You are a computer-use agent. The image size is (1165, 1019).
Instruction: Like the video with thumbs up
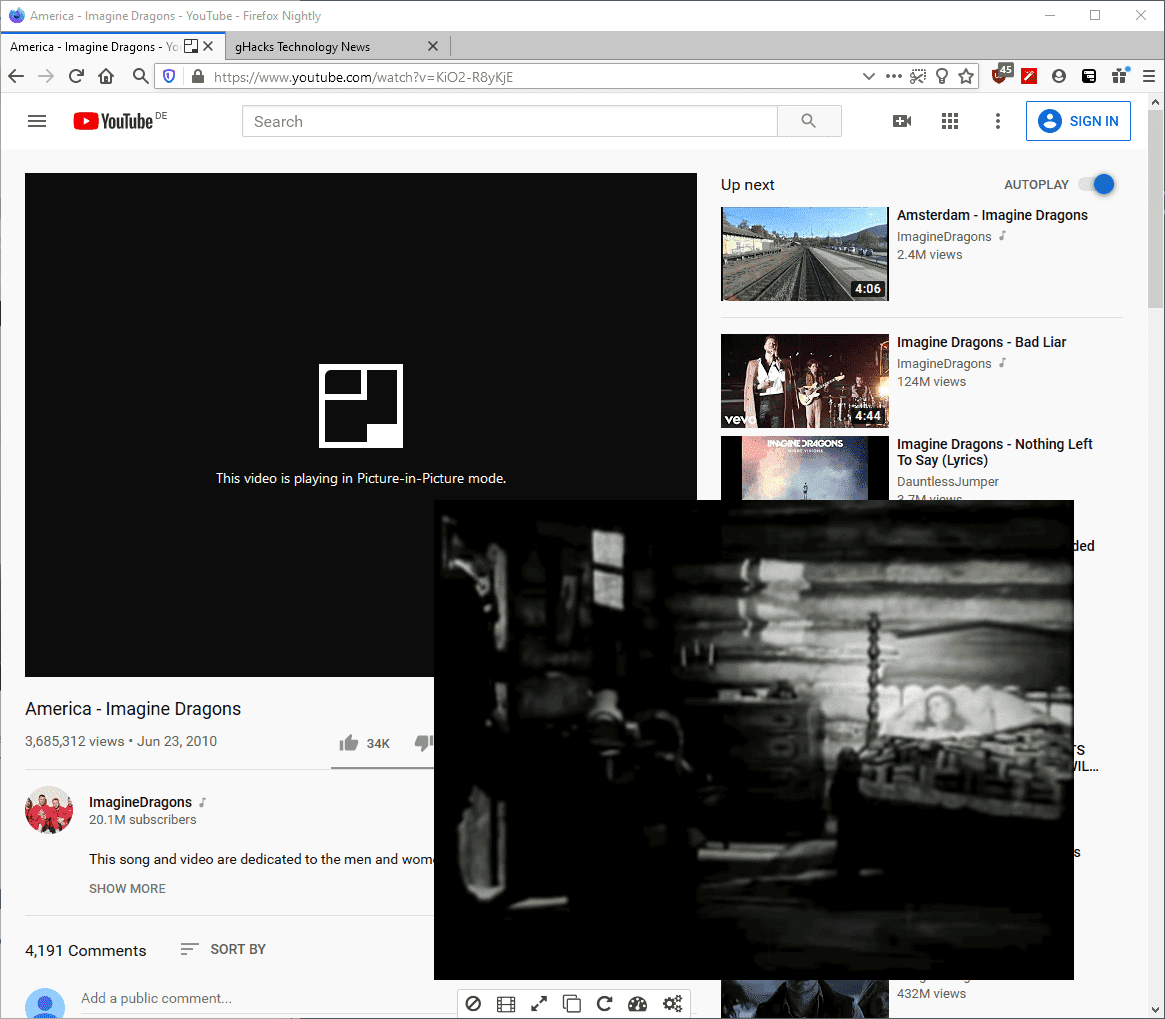(348, 743)
